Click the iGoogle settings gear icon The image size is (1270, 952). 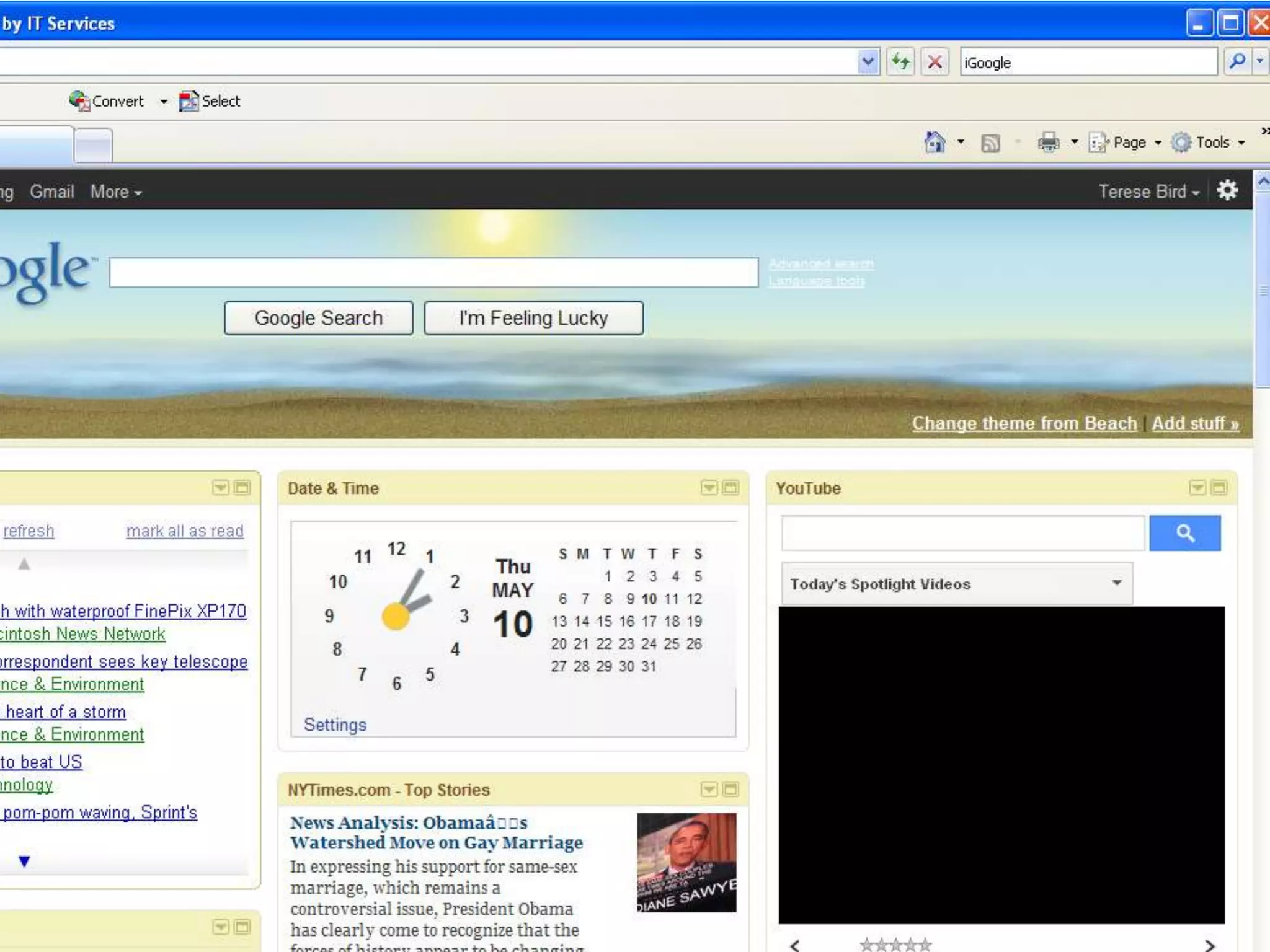coord(1227,190)
